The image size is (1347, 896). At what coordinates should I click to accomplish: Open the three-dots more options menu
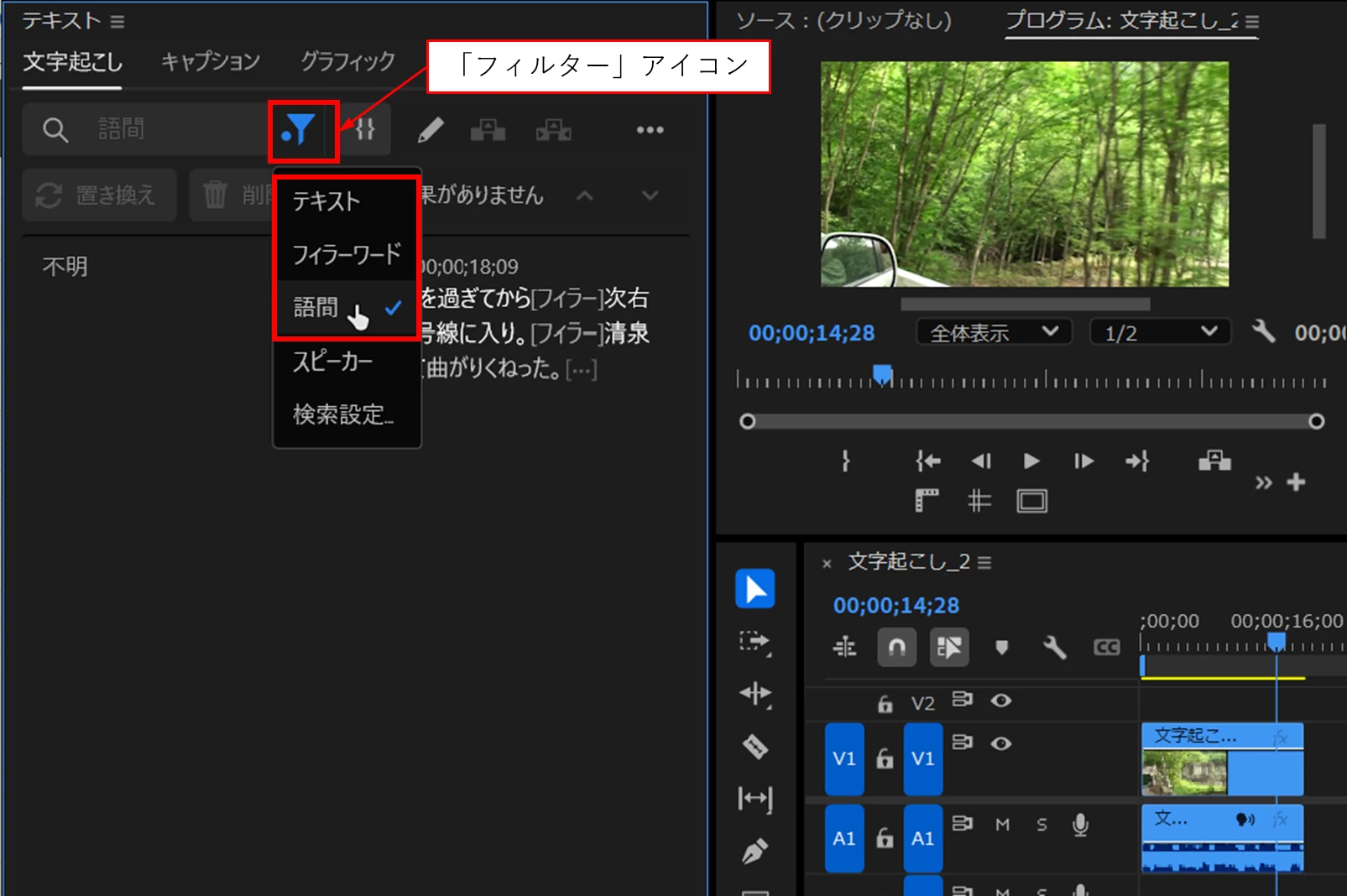650,130
